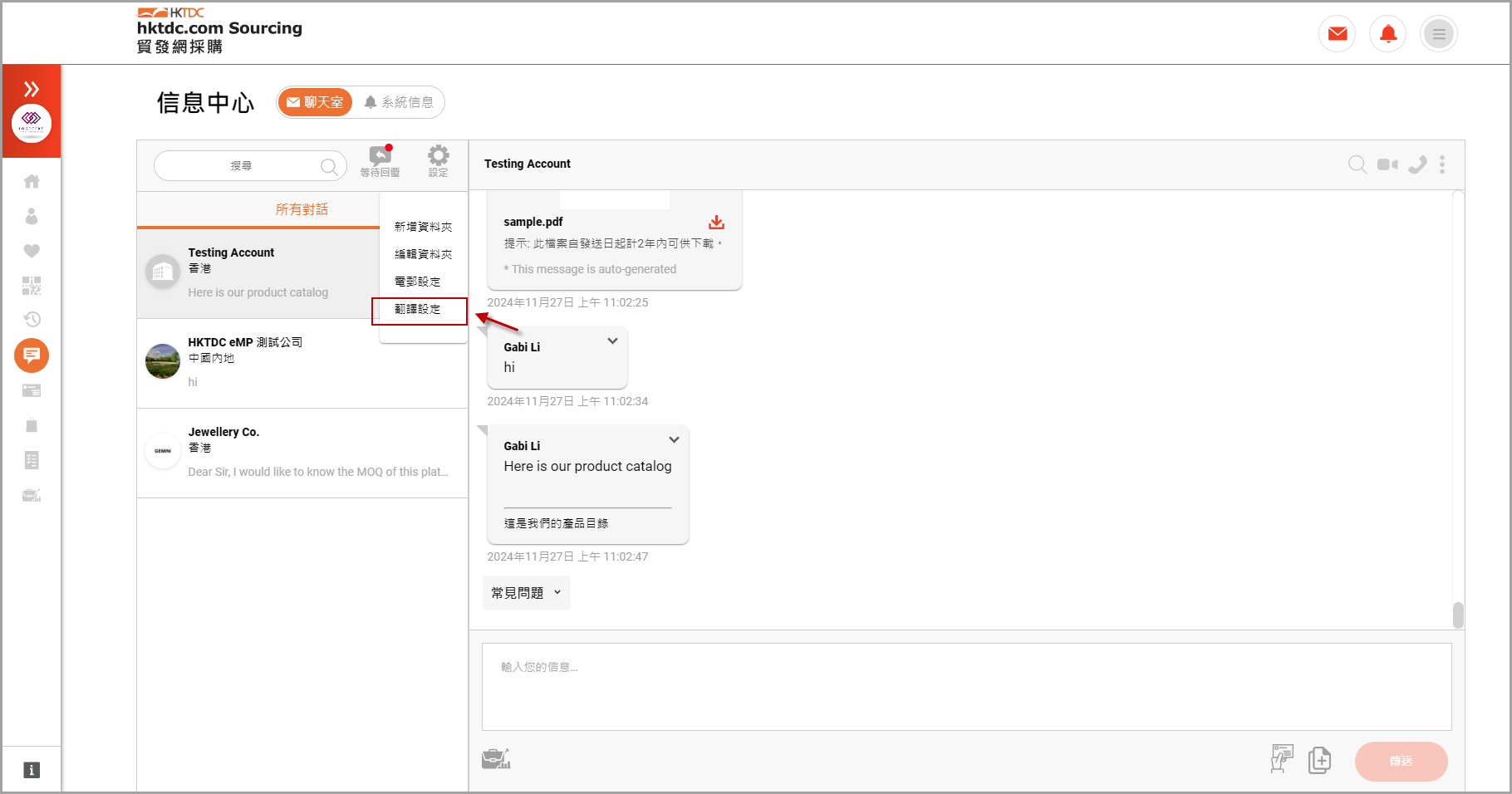Open the 常見問題 dropdown
Screen dimensions: 1512x794
pyautogui.click(x=526, y=593)
